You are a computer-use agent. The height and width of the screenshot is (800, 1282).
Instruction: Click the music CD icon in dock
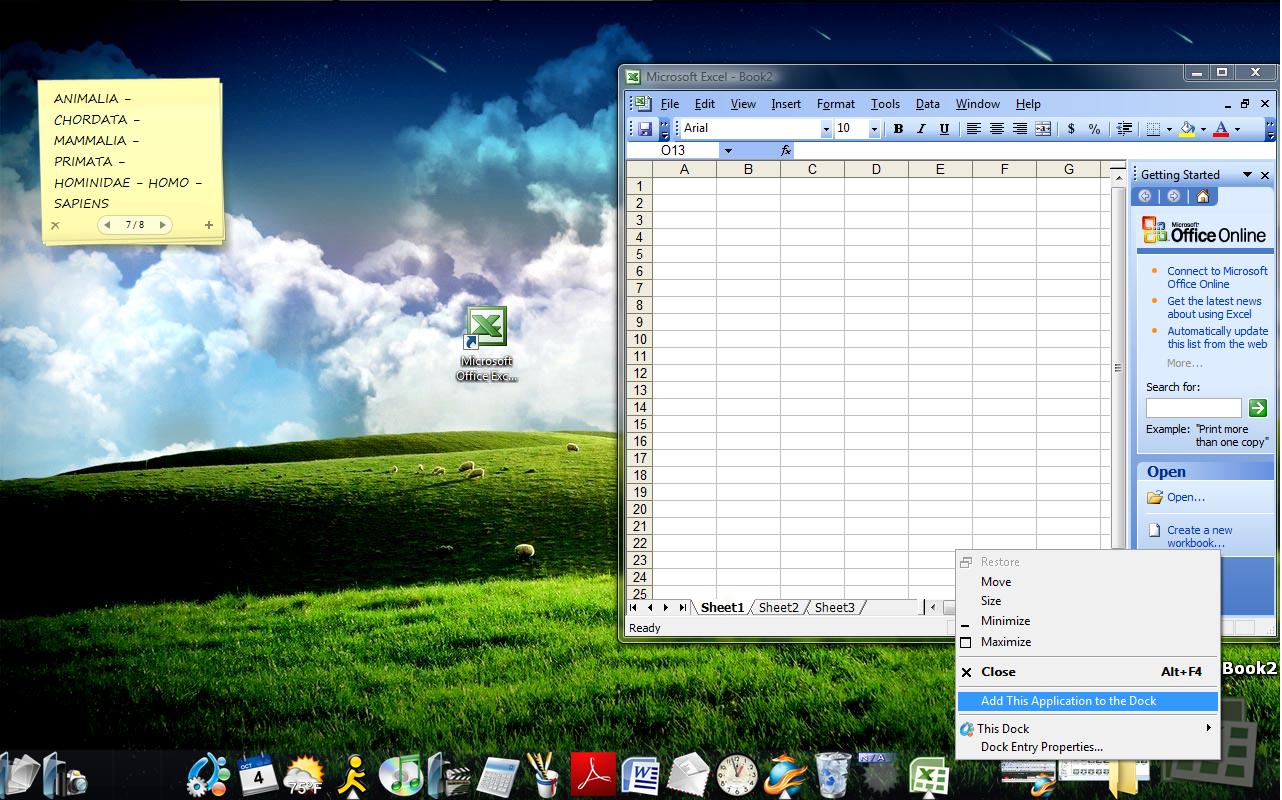click(401, 775)
